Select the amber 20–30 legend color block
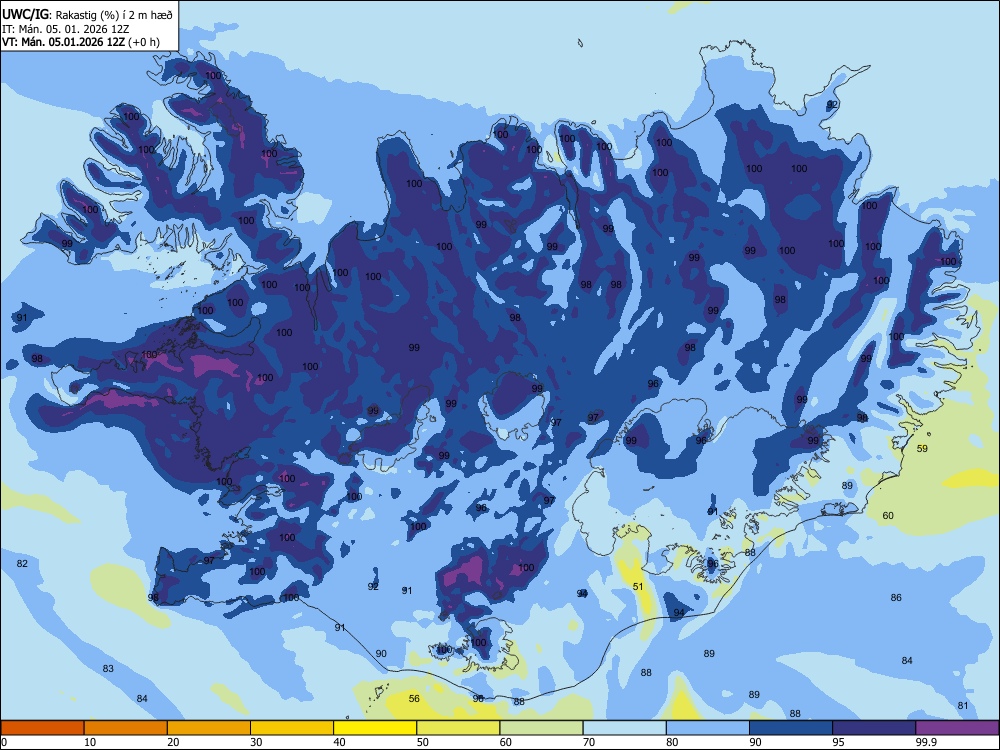 pyautogui.click(x=209, y=728)
